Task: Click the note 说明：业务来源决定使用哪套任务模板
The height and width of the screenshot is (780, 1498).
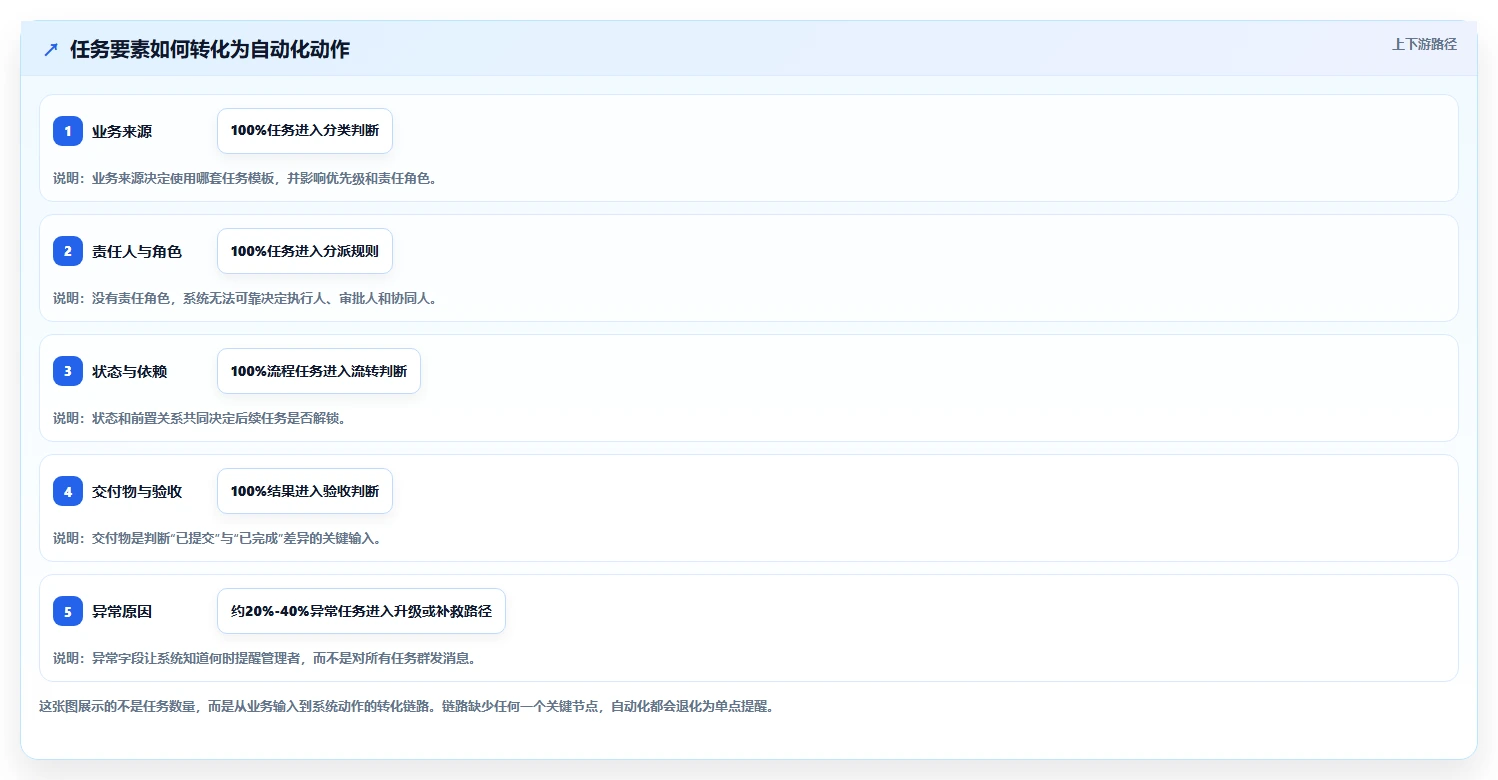Action: pos(245,178)
